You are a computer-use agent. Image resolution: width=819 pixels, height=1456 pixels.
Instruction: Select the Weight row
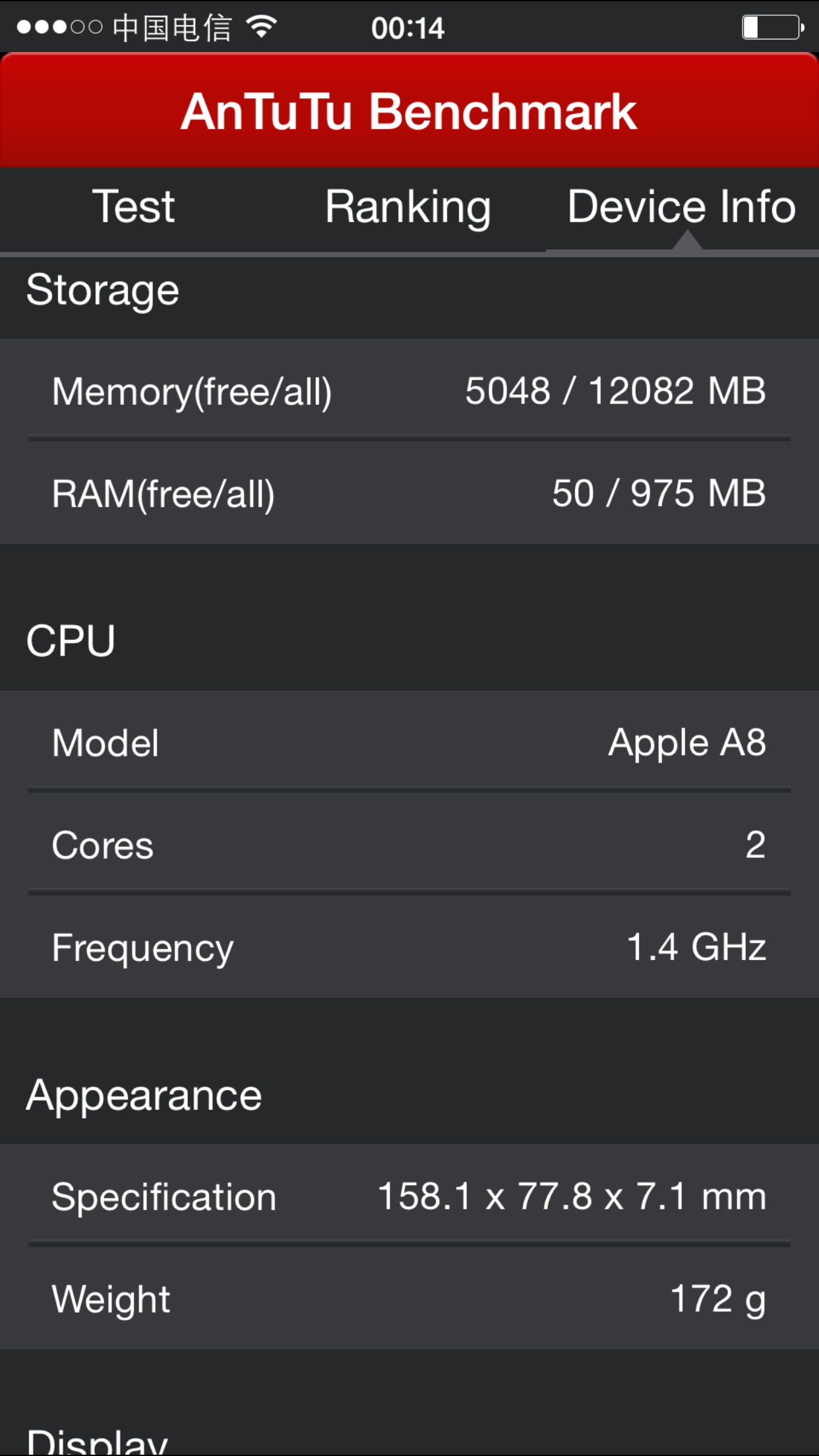point(409,1299)
